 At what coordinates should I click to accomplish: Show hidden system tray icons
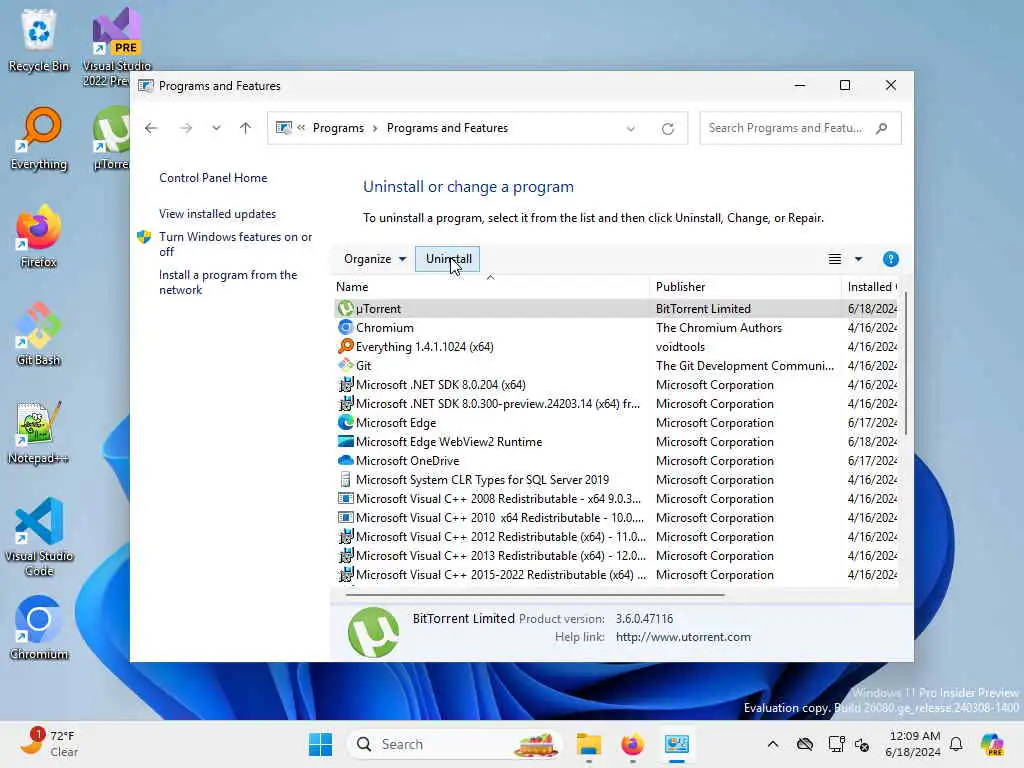coord(773,744)
